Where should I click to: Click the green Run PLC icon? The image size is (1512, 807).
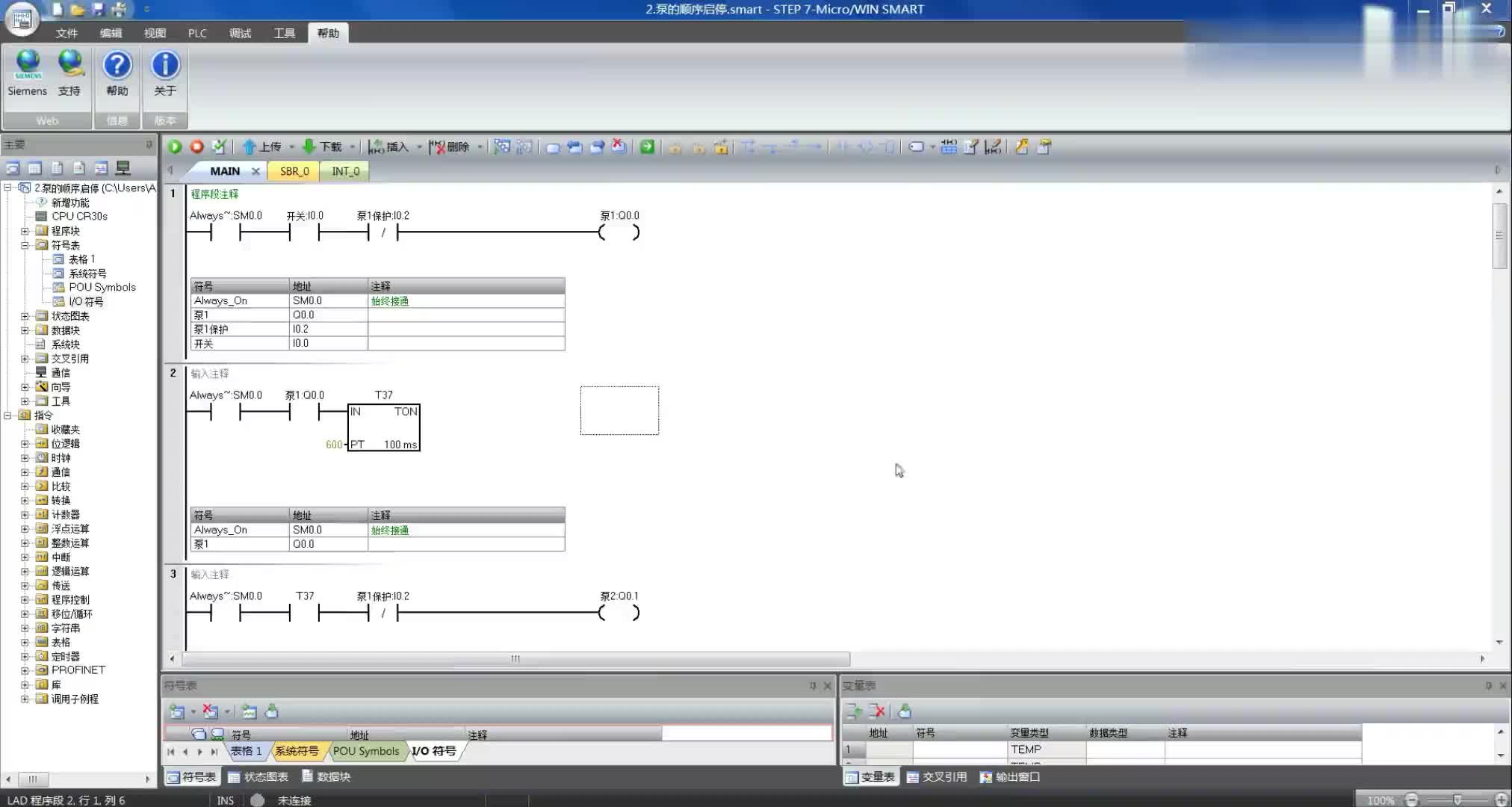pos(175,147)
